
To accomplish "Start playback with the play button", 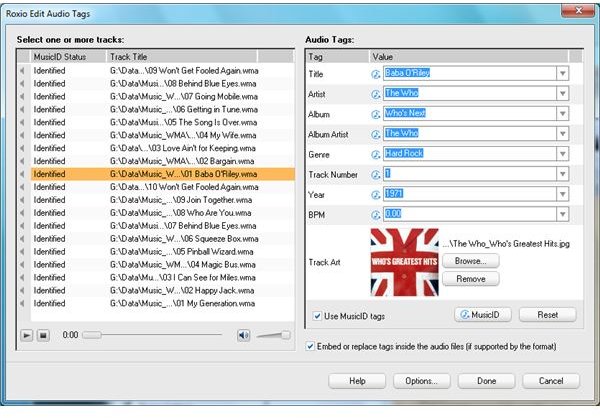I will click(26, 336).
